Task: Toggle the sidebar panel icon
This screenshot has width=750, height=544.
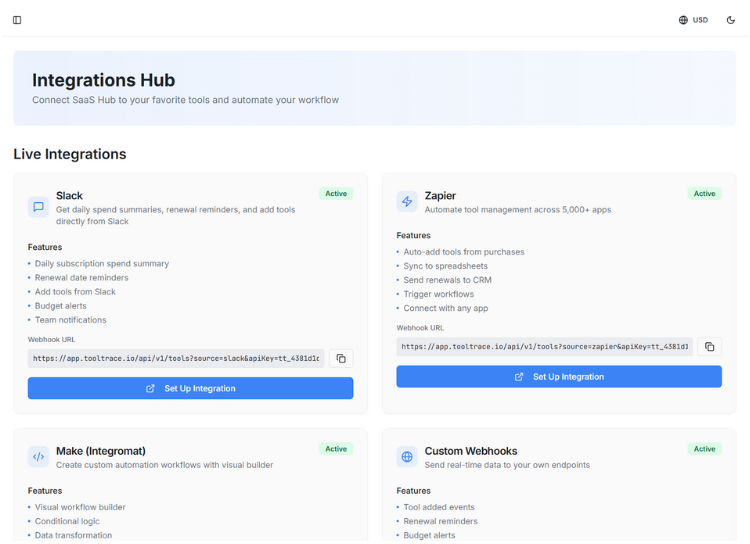Action: point(17,20)
